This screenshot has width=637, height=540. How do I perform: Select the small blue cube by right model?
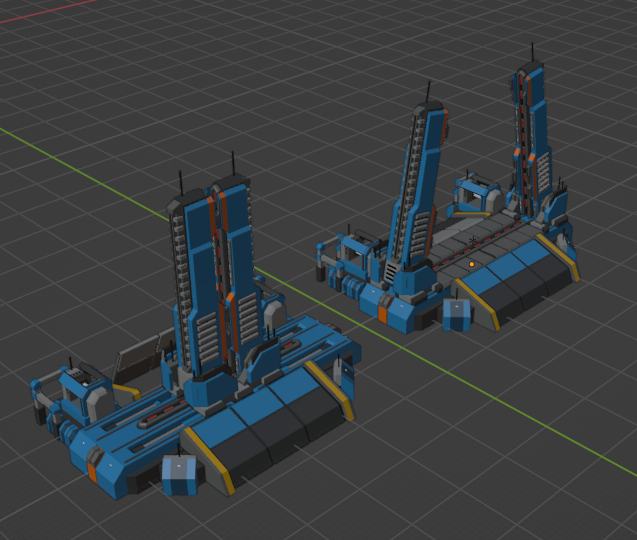tap(456, 314)
